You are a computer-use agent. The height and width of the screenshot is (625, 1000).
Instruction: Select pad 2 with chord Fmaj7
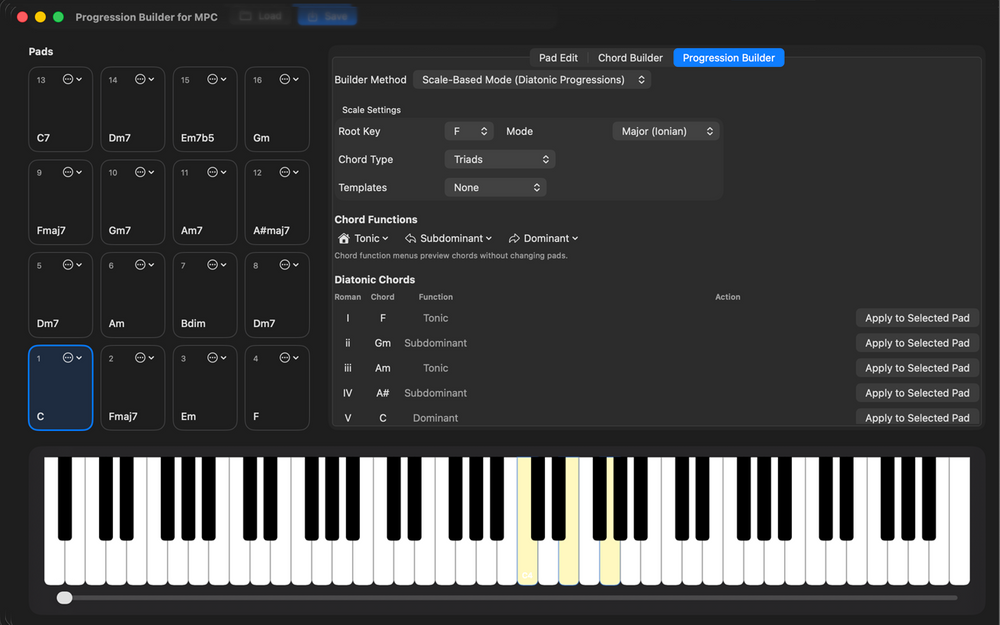tap(133, 388)
